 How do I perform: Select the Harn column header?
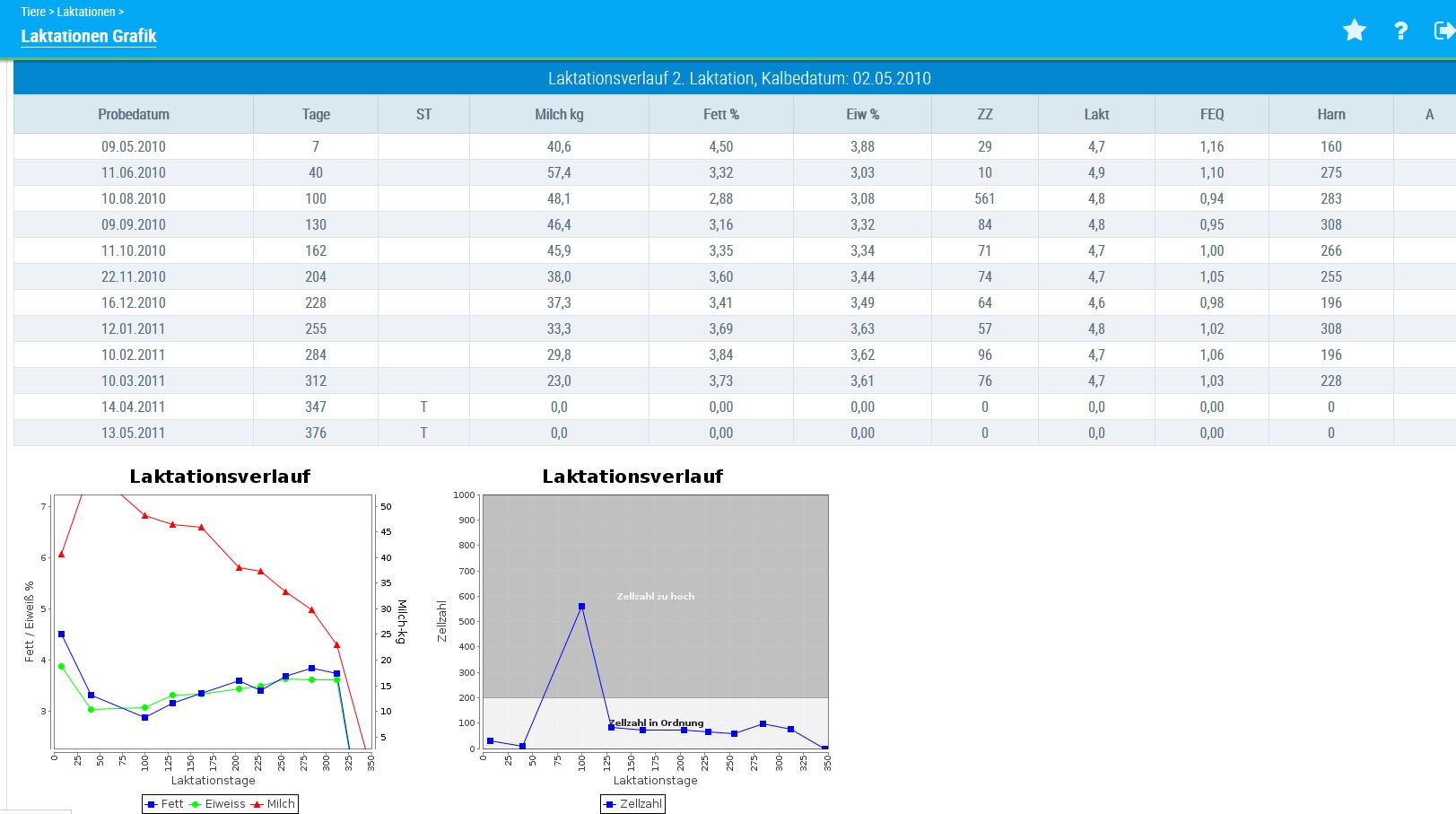(1330, 114)
